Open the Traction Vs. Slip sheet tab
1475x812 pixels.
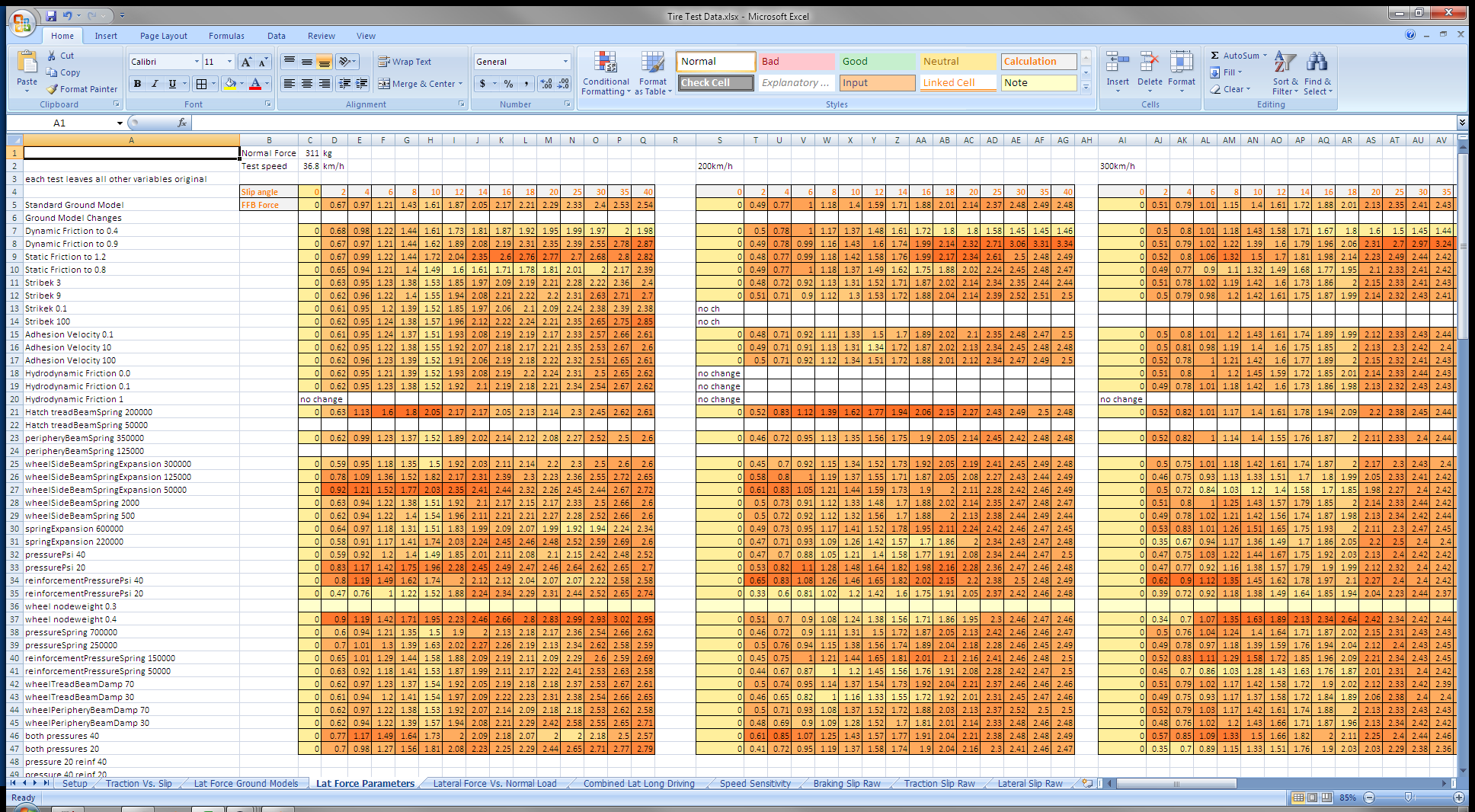[x=139, y=783]
